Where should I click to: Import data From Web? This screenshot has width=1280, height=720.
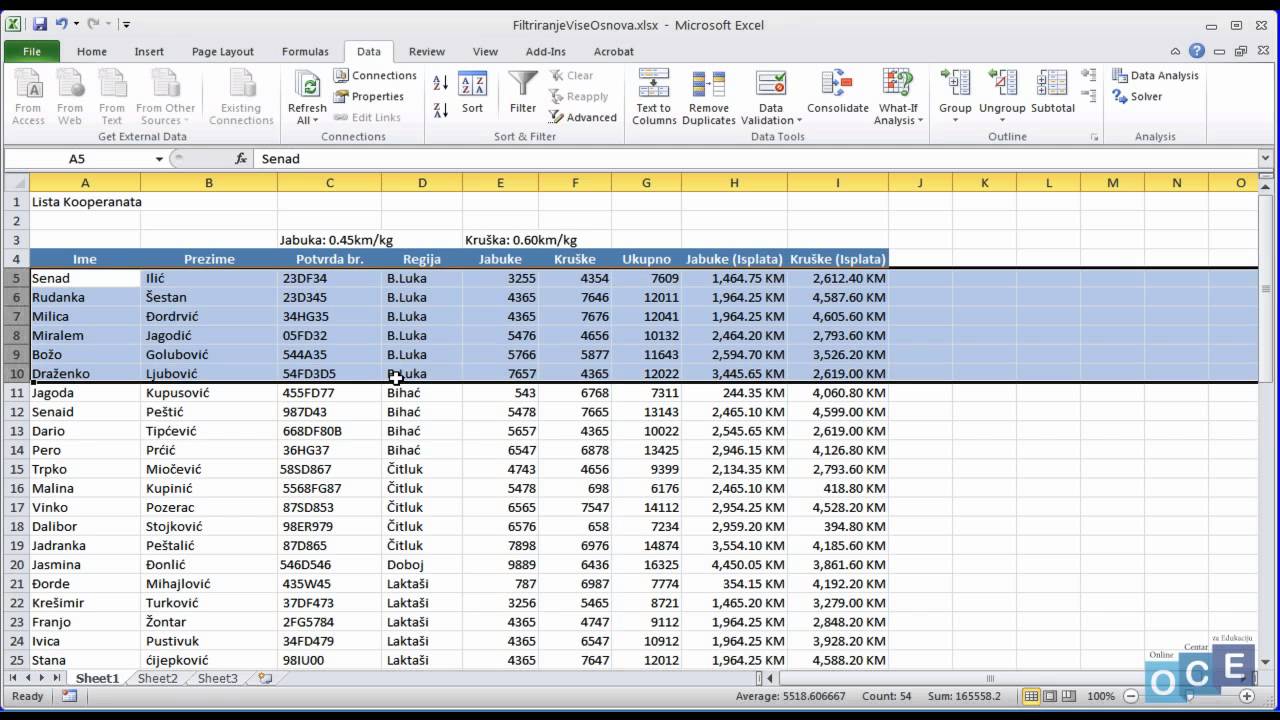(70, 97)
